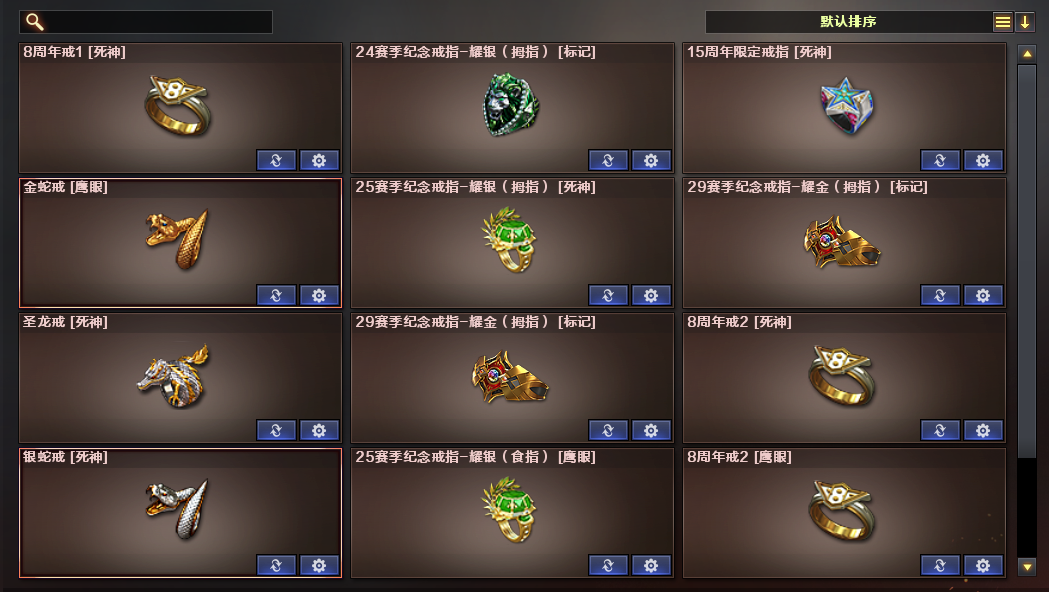The width and height of the screenshot is (1049, 592).
Task: Click the swap icon on 银蛇戒 [死神]
Action: click(276, 566)
